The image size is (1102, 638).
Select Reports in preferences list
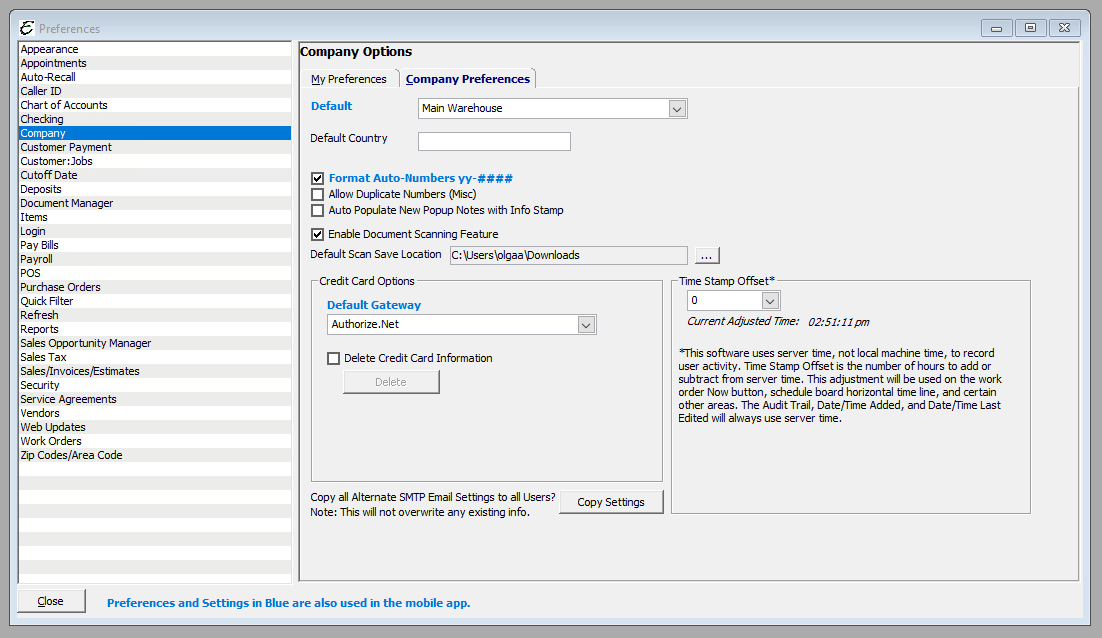[x=155, y=330]
